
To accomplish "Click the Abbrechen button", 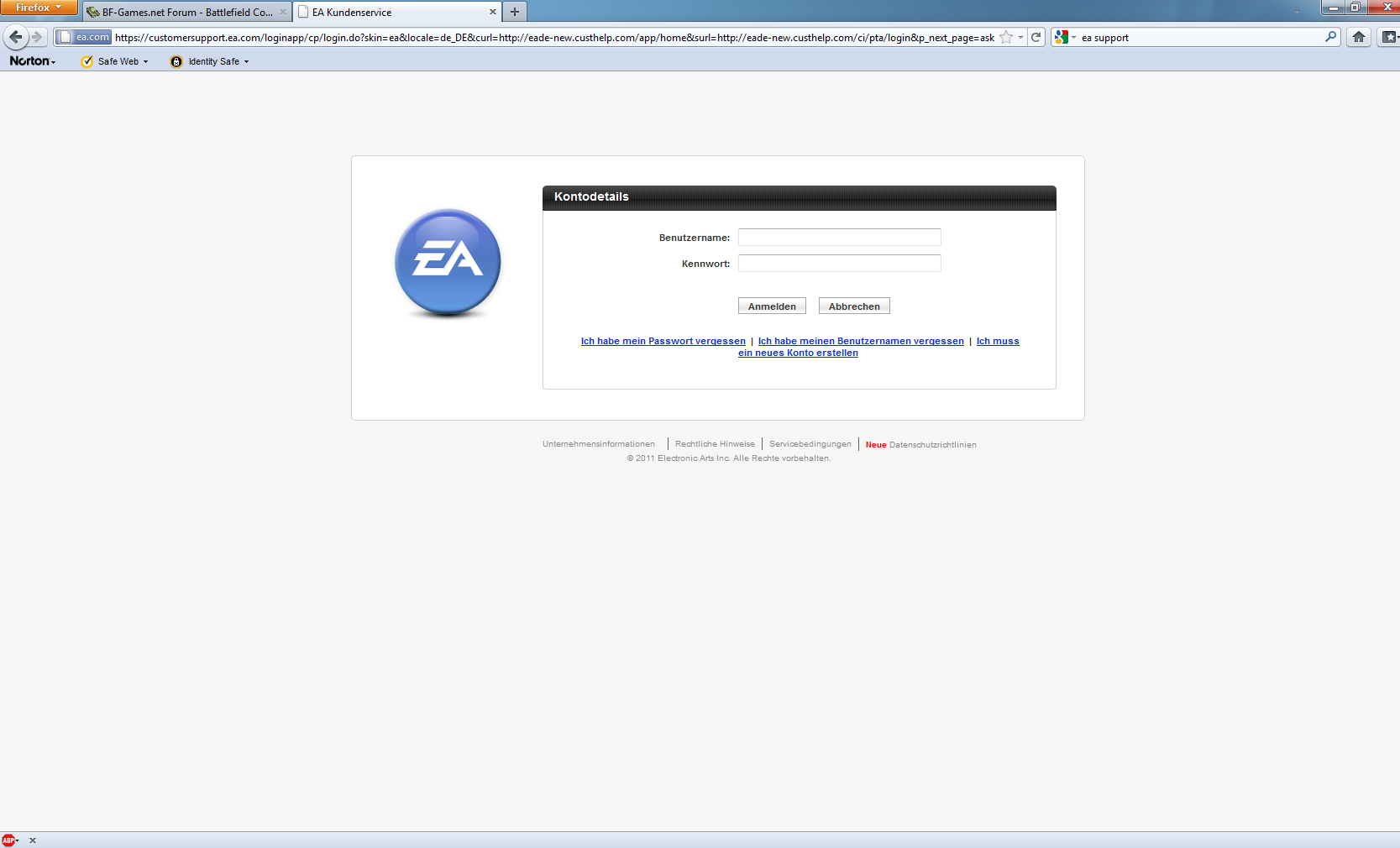I will (854, 306).
